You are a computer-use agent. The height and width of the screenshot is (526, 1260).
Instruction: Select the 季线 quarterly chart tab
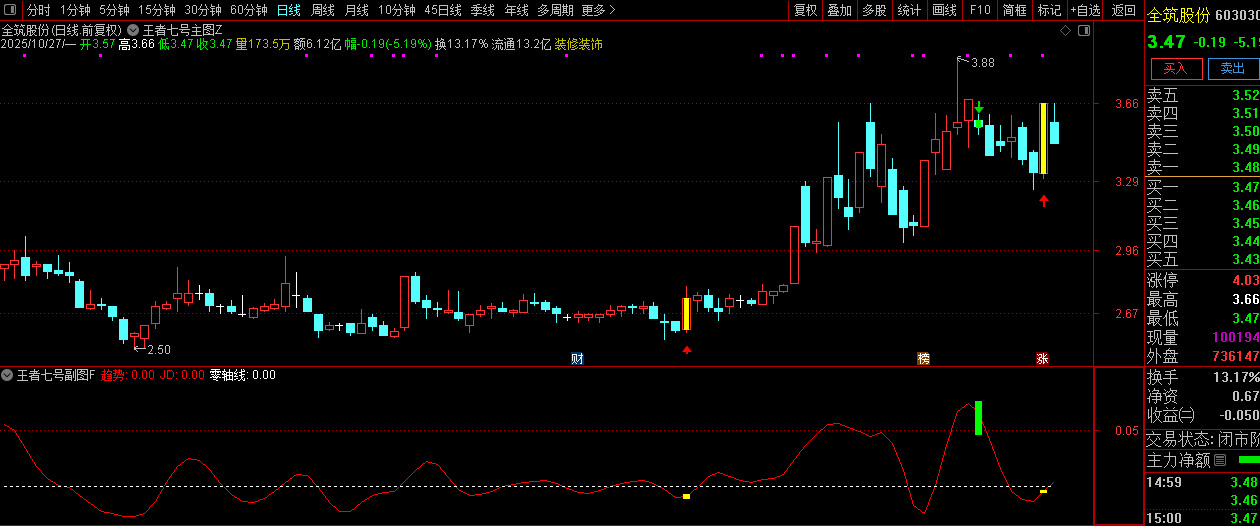click(x=482, y=10)
